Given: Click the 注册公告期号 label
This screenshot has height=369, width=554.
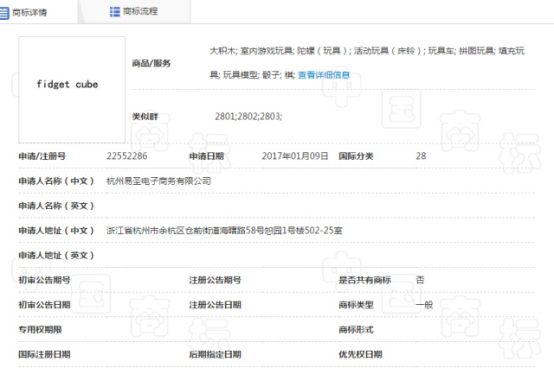Looking at the screenshot, I should point(215,280).
